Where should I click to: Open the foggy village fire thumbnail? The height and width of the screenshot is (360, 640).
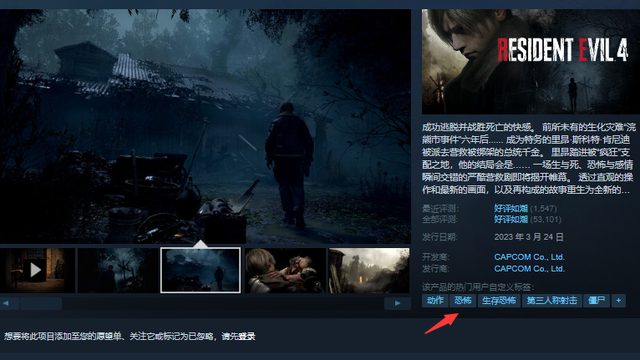click(x=369, y=270)
